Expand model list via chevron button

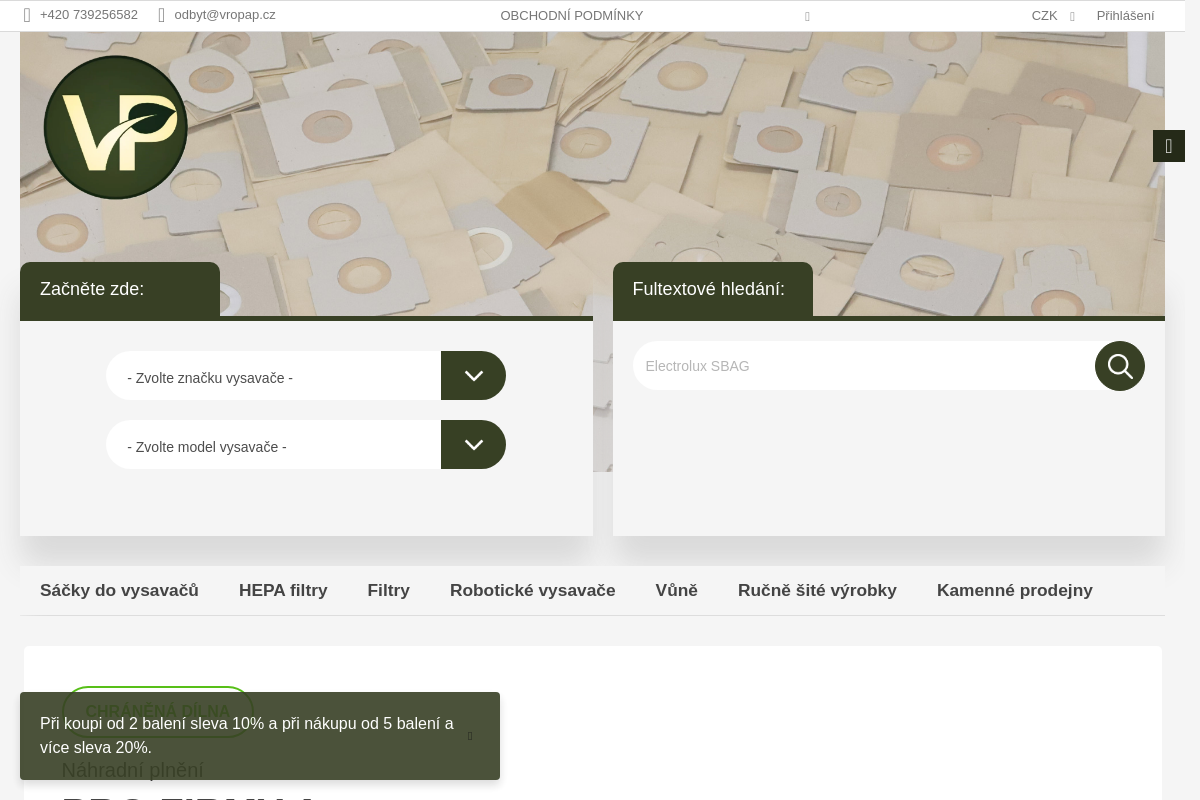pos(473,445)
